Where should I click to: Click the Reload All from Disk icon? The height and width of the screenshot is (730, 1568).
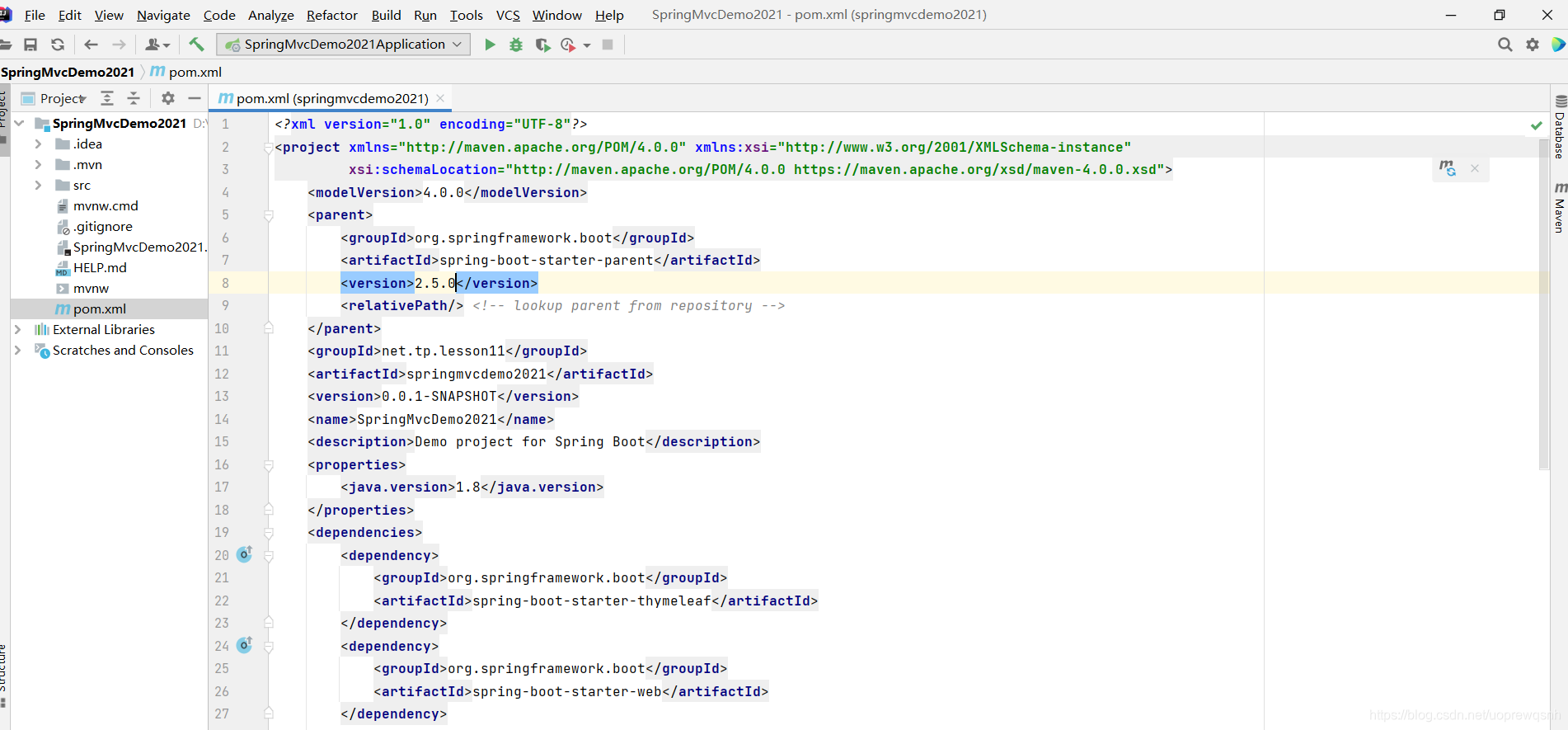(x=57, y=45)
